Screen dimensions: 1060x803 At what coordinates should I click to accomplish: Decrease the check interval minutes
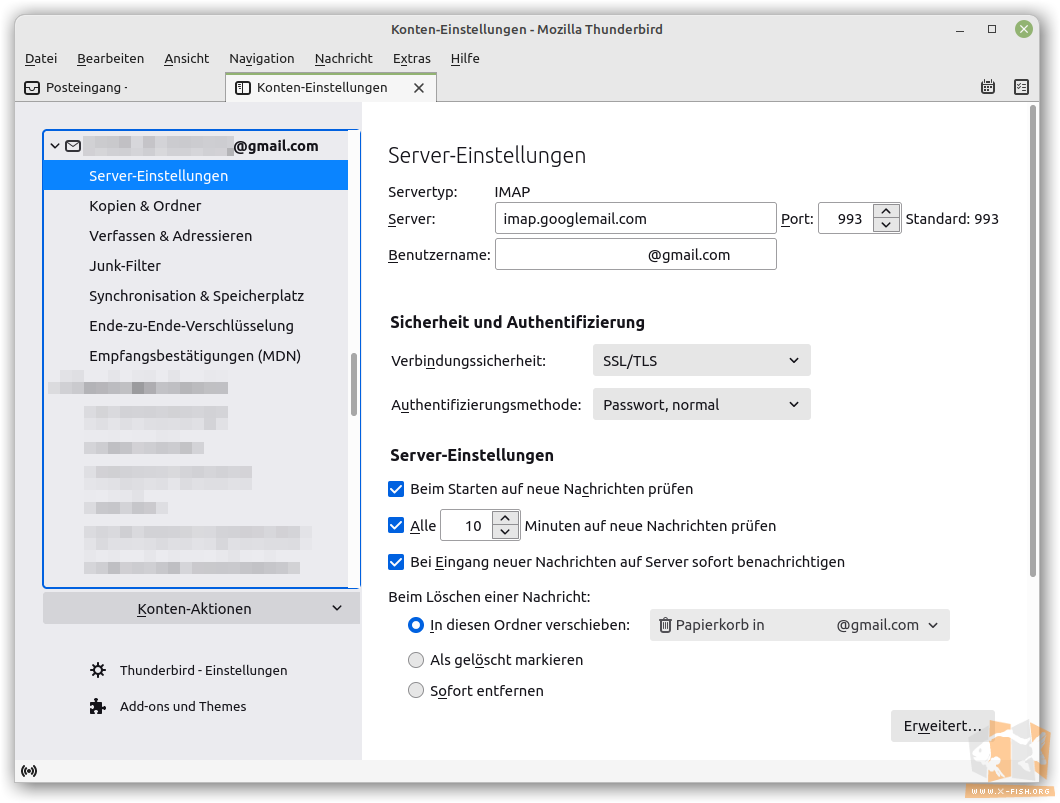(x=506, y=533)
